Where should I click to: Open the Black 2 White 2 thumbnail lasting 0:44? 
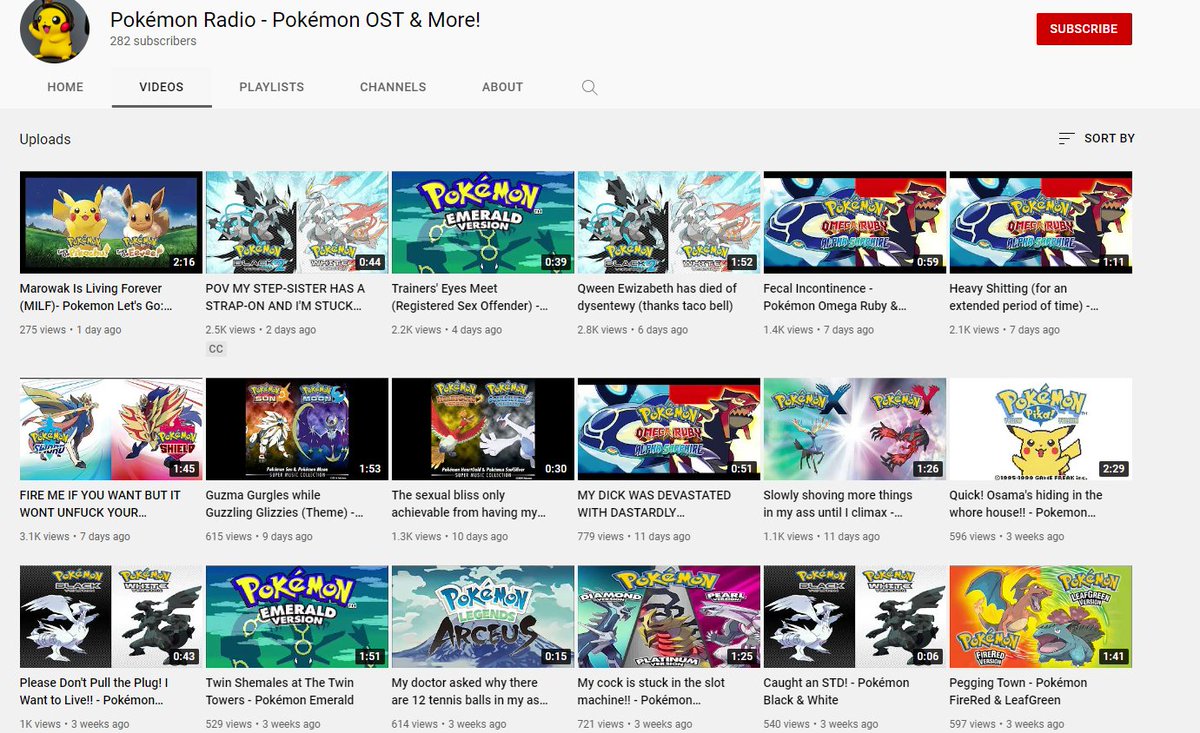click(x=297, y=223)
